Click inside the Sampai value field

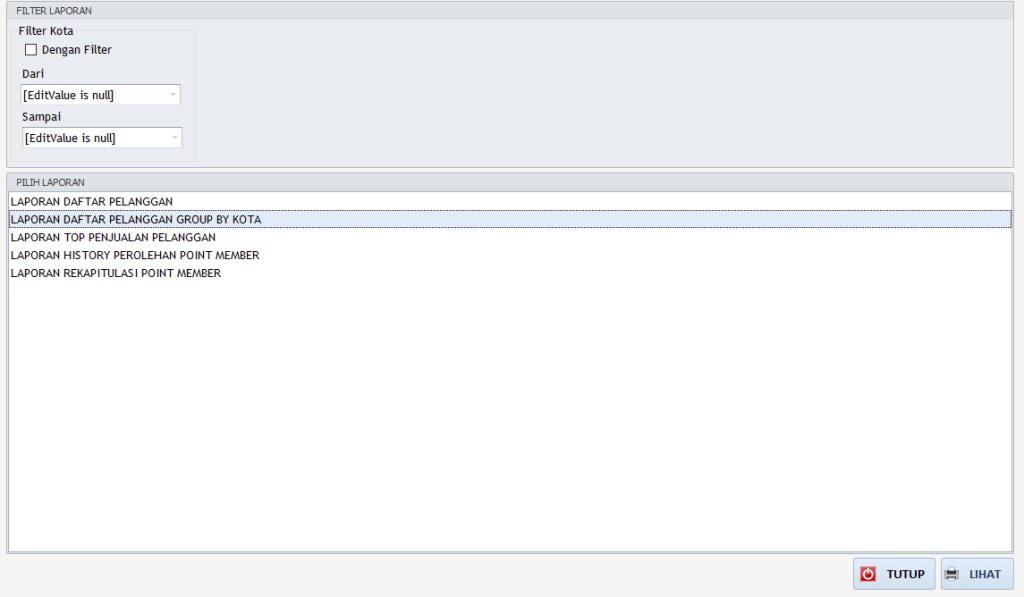(x=90, y=138)
